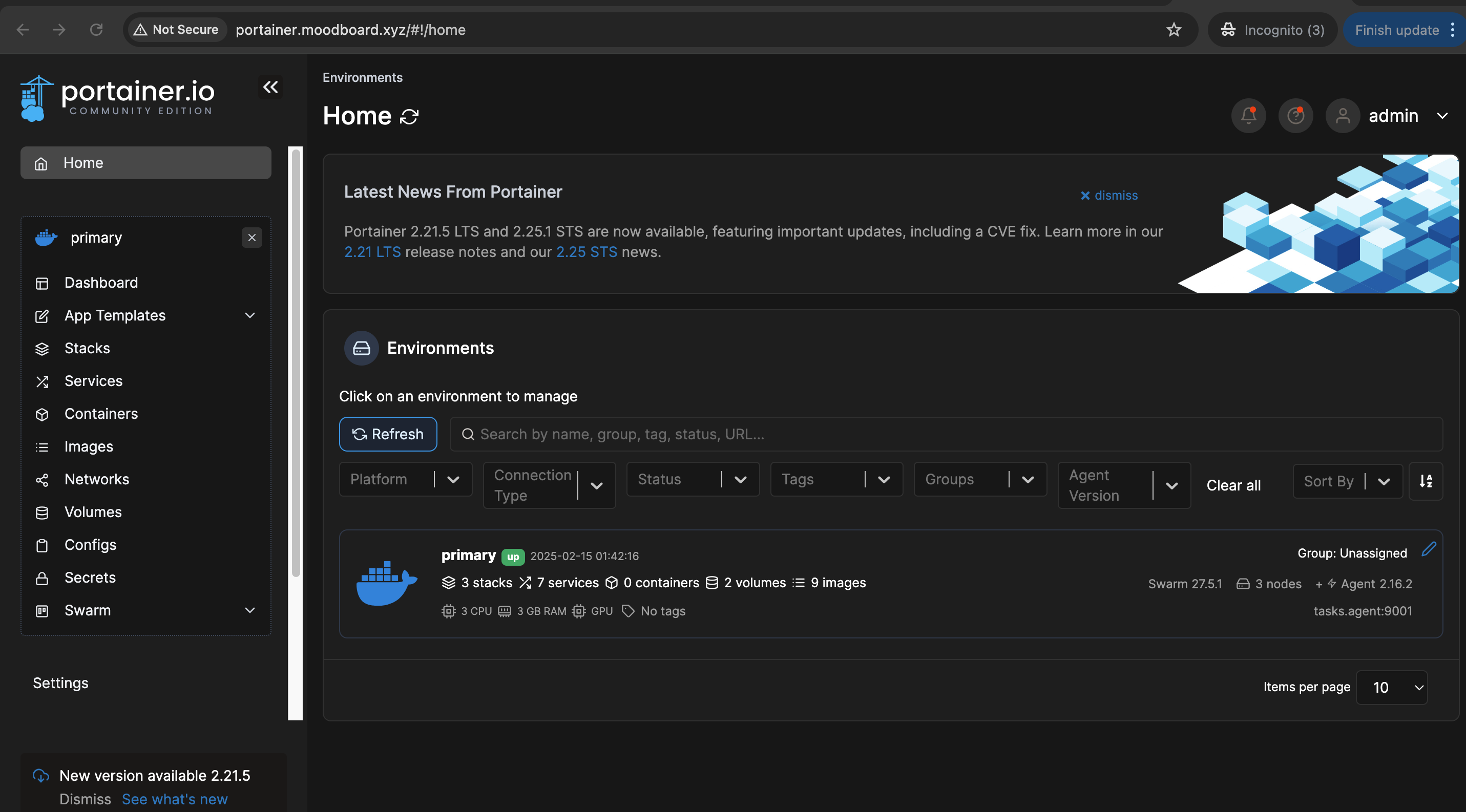
Task: Click the Docker whale icon of primary environment
Action: 386,584
